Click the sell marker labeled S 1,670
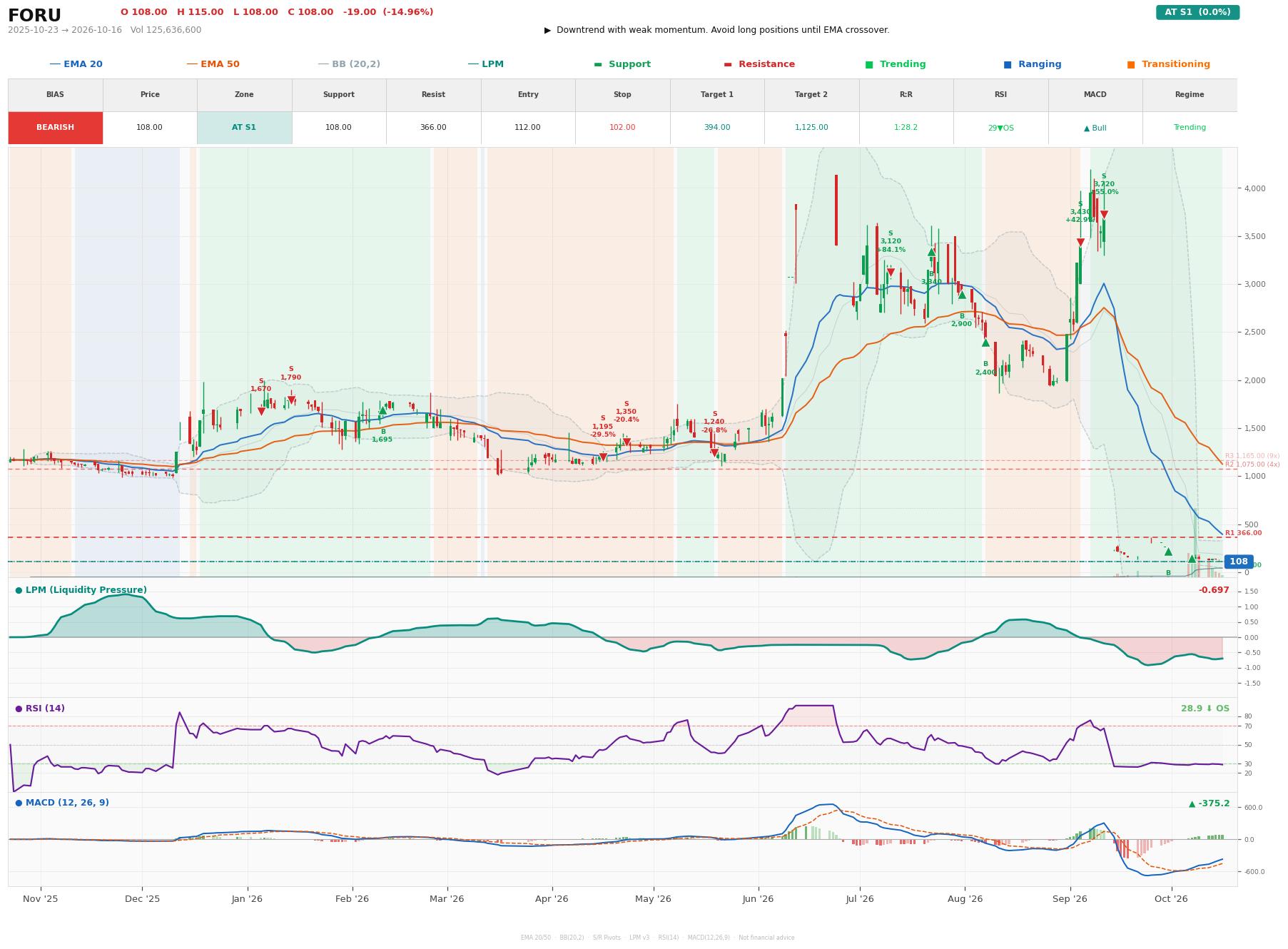Viewport: 1288px width, 949px height. coord(261,412)
